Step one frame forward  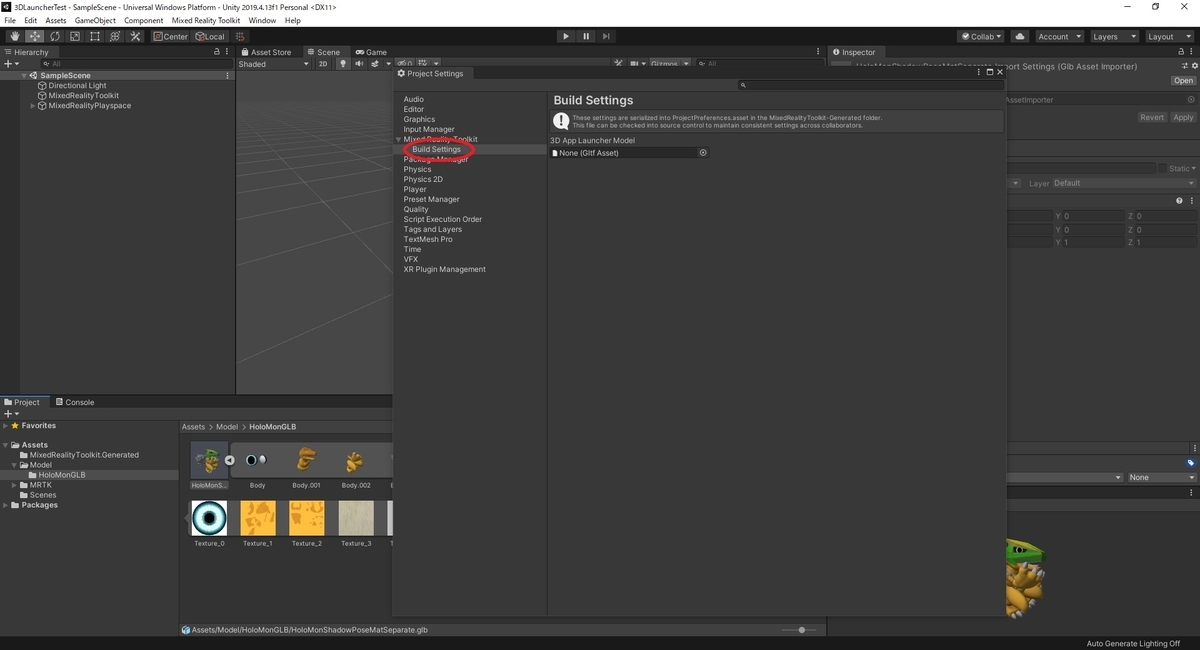click(606, 36)
